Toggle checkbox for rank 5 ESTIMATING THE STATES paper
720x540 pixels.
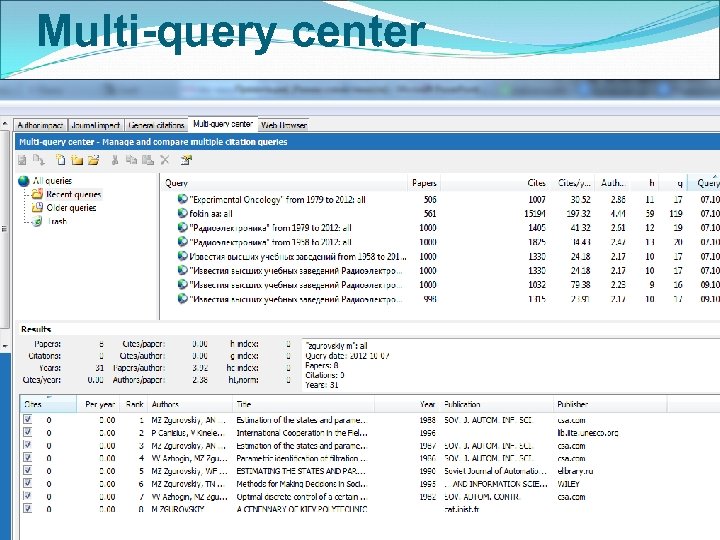pos(28,471)
